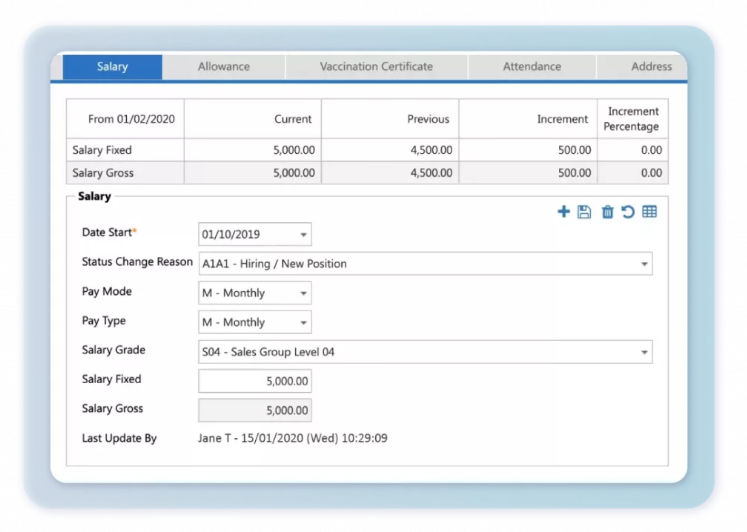Click the Salary Fixed input field

click(255, 381)
